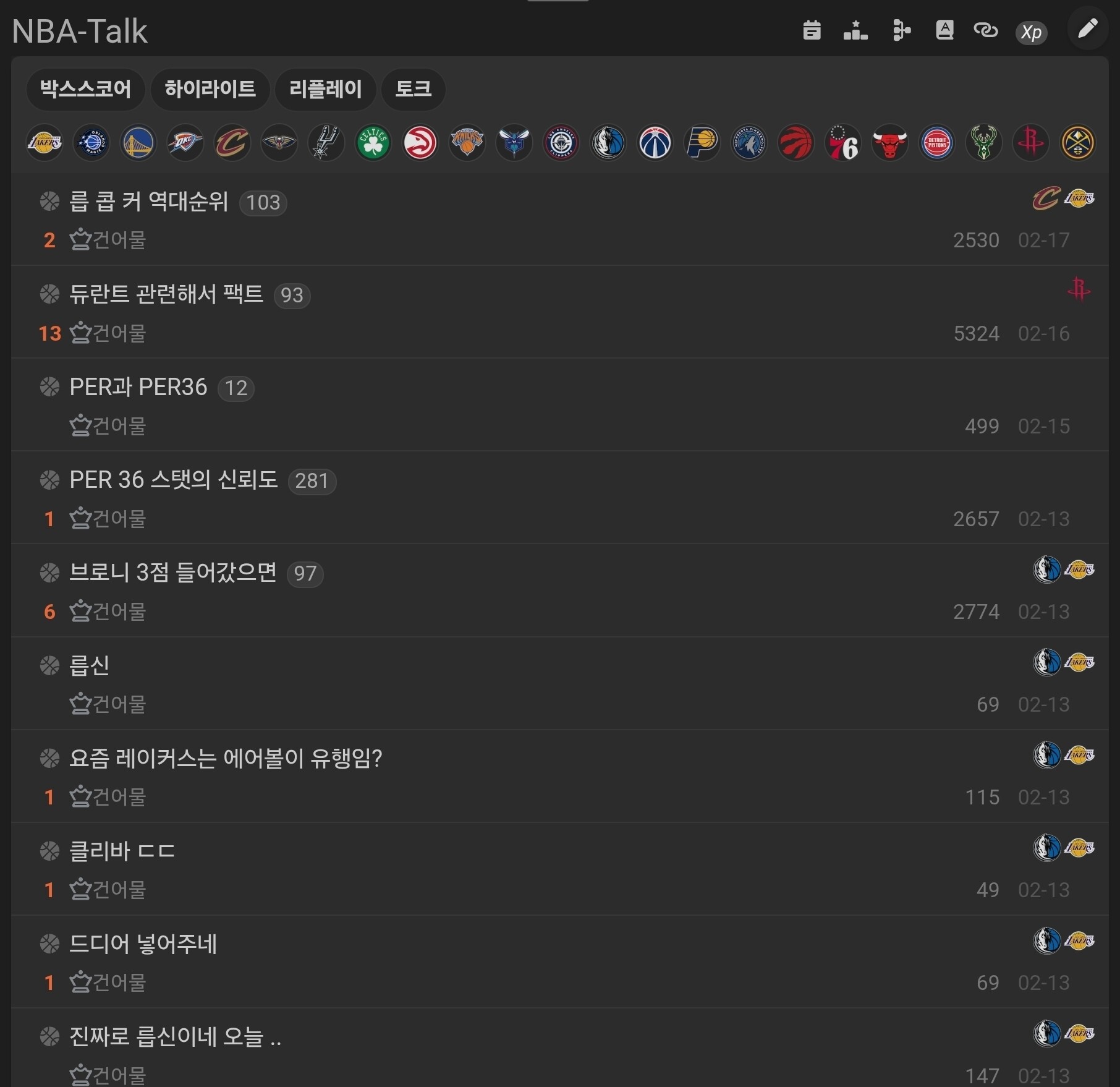1120x1087 pixels.
Task: Select date 02-17 on 릅 콥 커 post
Action: click(1044, 241)
